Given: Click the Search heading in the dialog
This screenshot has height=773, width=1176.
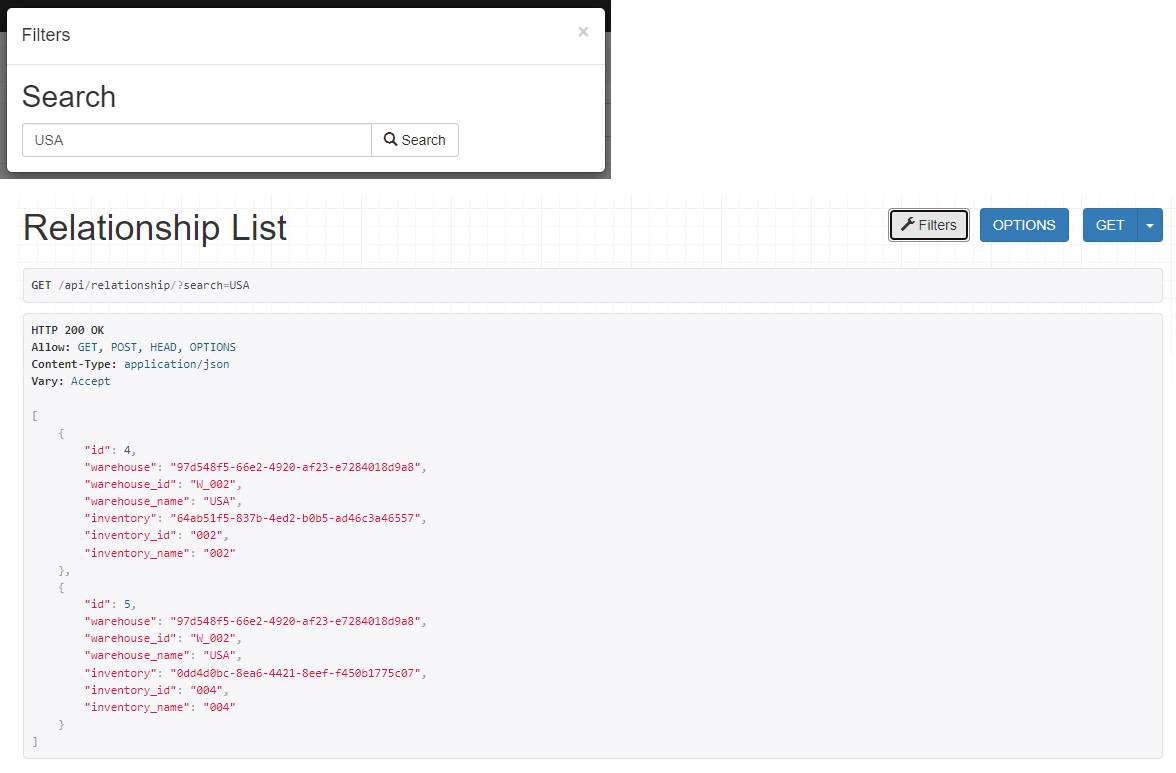Looking at the screenshot, I should 69,97.
